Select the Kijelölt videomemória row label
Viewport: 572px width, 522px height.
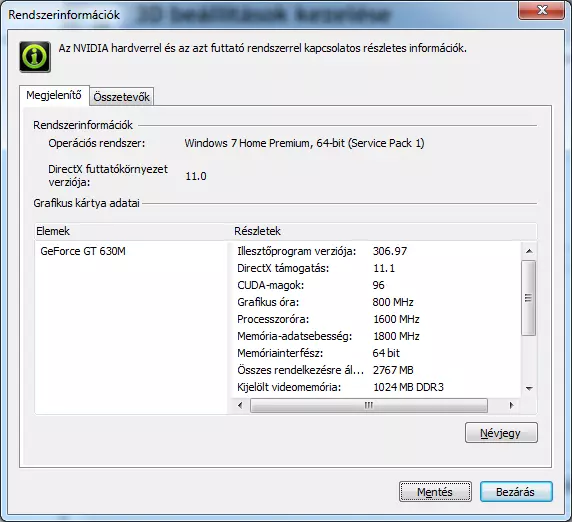(289, 387)
